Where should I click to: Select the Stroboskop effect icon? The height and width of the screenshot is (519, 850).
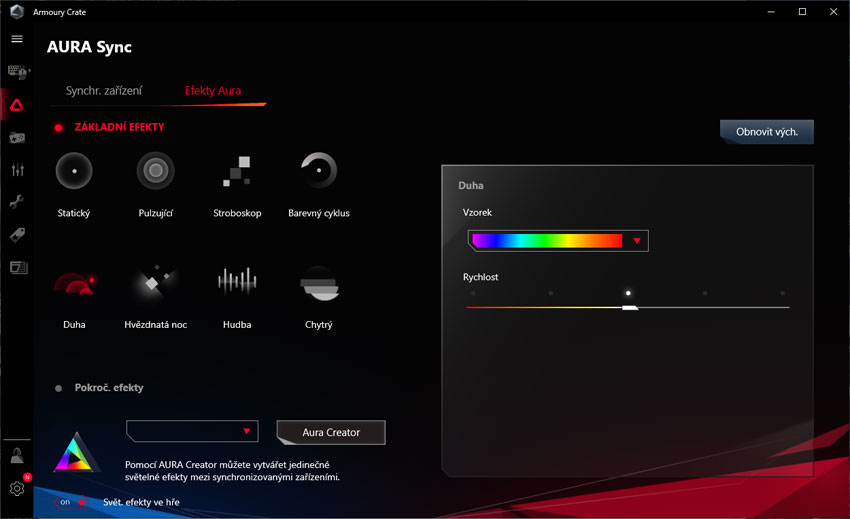point(237,171)
